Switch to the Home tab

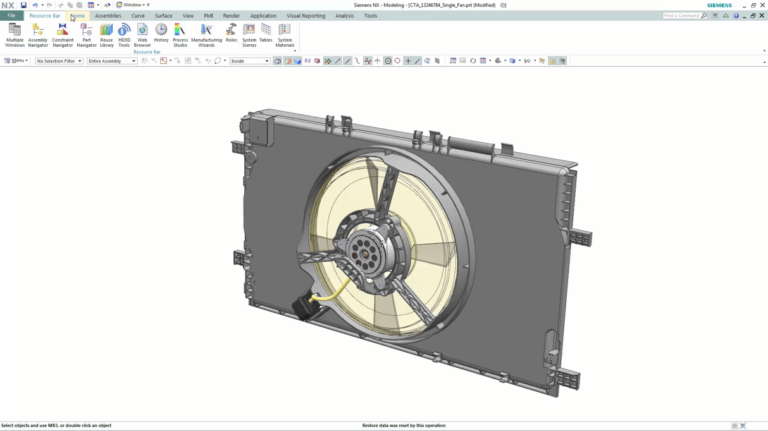pos(77,16)
